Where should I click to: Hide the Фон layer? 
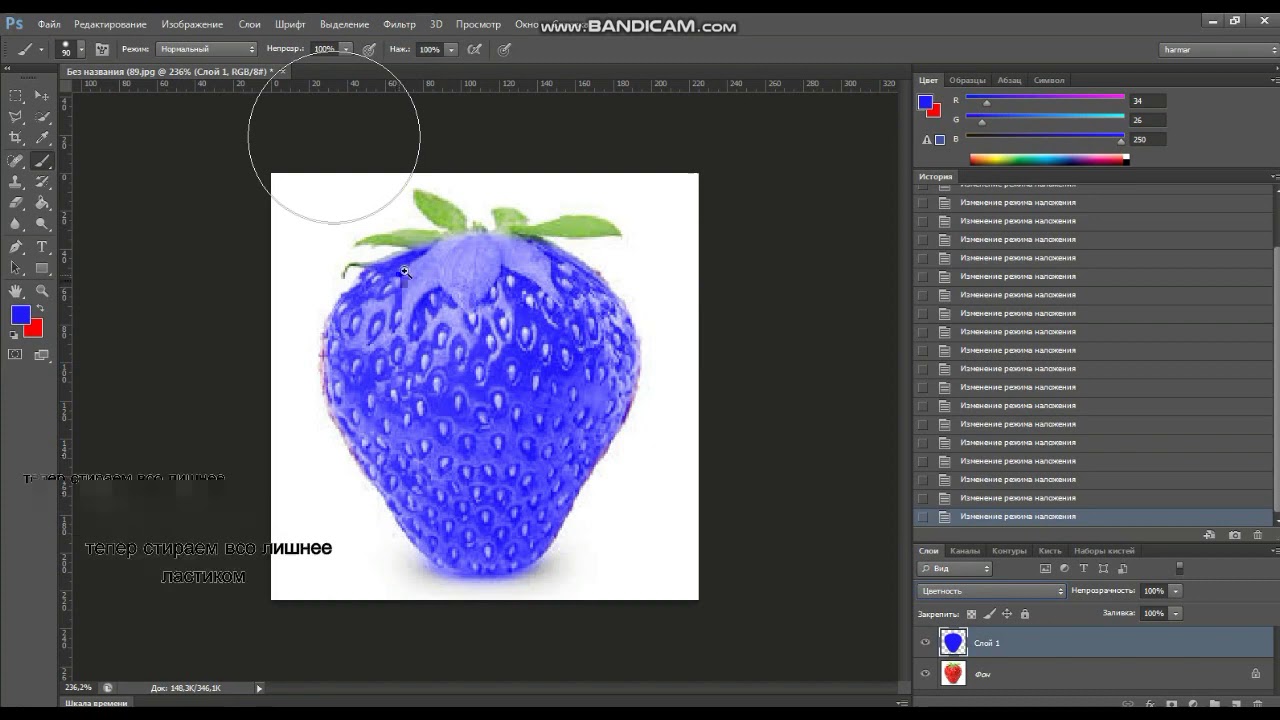click(925, 674)
